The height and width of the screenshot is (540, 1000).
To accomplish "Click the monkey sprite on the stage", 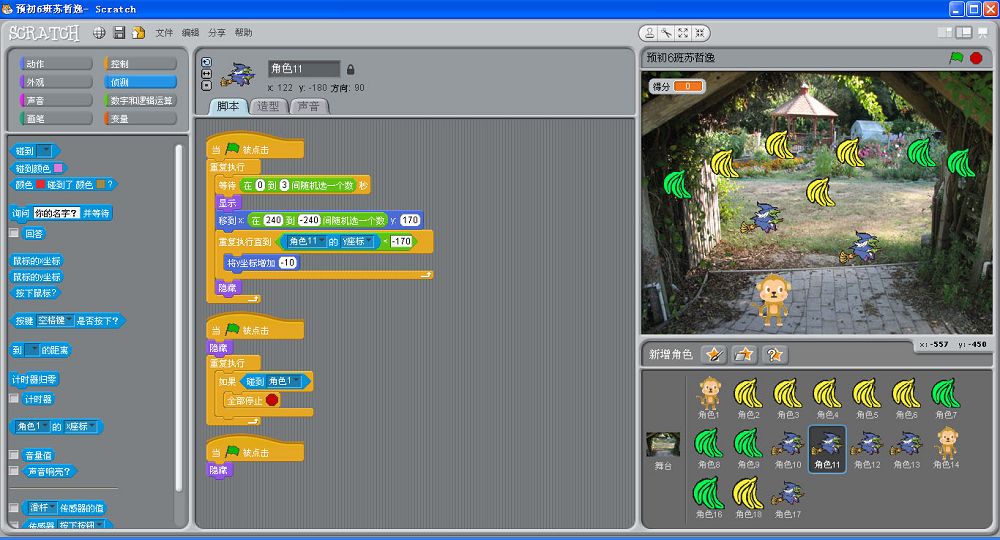I will (772, 299).
